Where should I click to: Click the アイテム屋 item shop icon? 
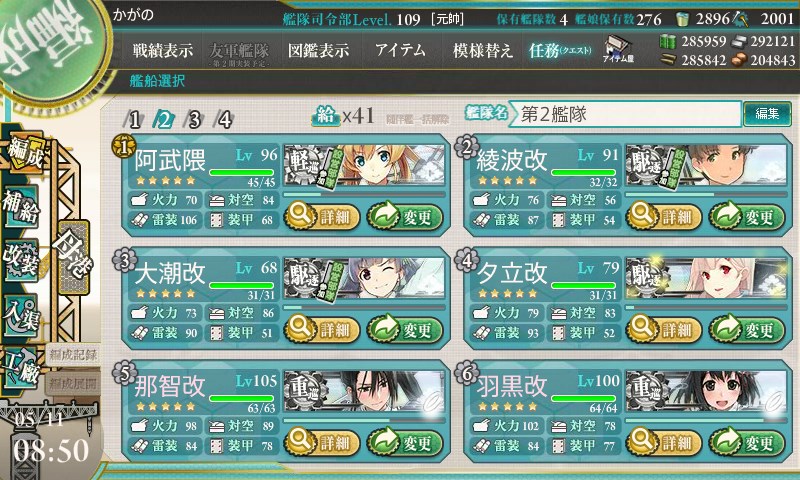(617, 49)
